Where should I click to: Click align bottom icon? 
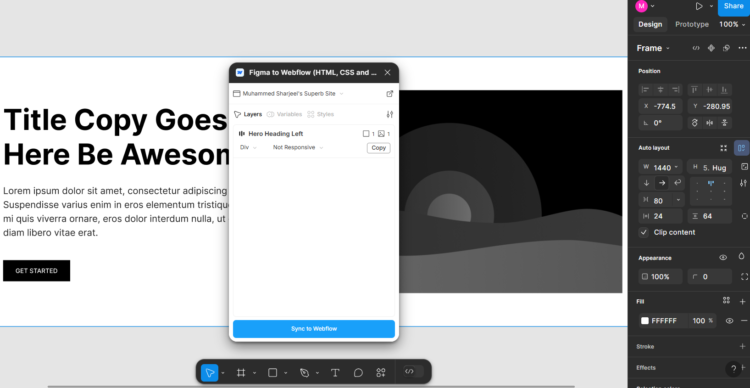point(724,89)
